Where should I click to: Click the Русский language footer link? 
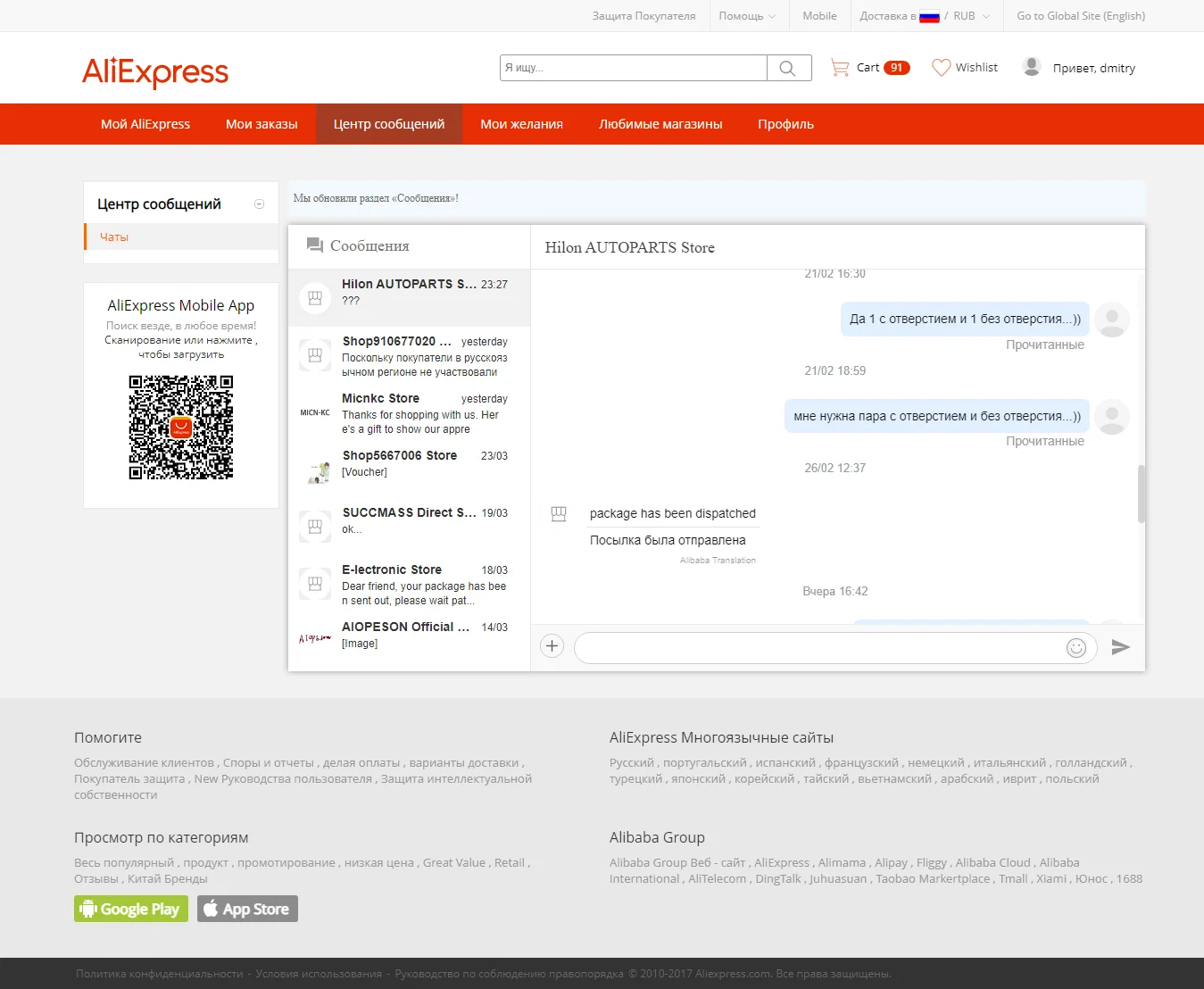point(632,763)
